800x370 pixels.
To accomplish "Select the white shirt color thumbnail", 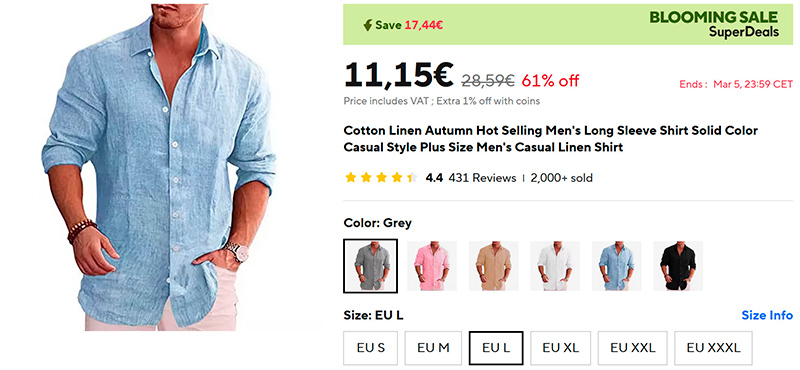I will coord(555,266).
